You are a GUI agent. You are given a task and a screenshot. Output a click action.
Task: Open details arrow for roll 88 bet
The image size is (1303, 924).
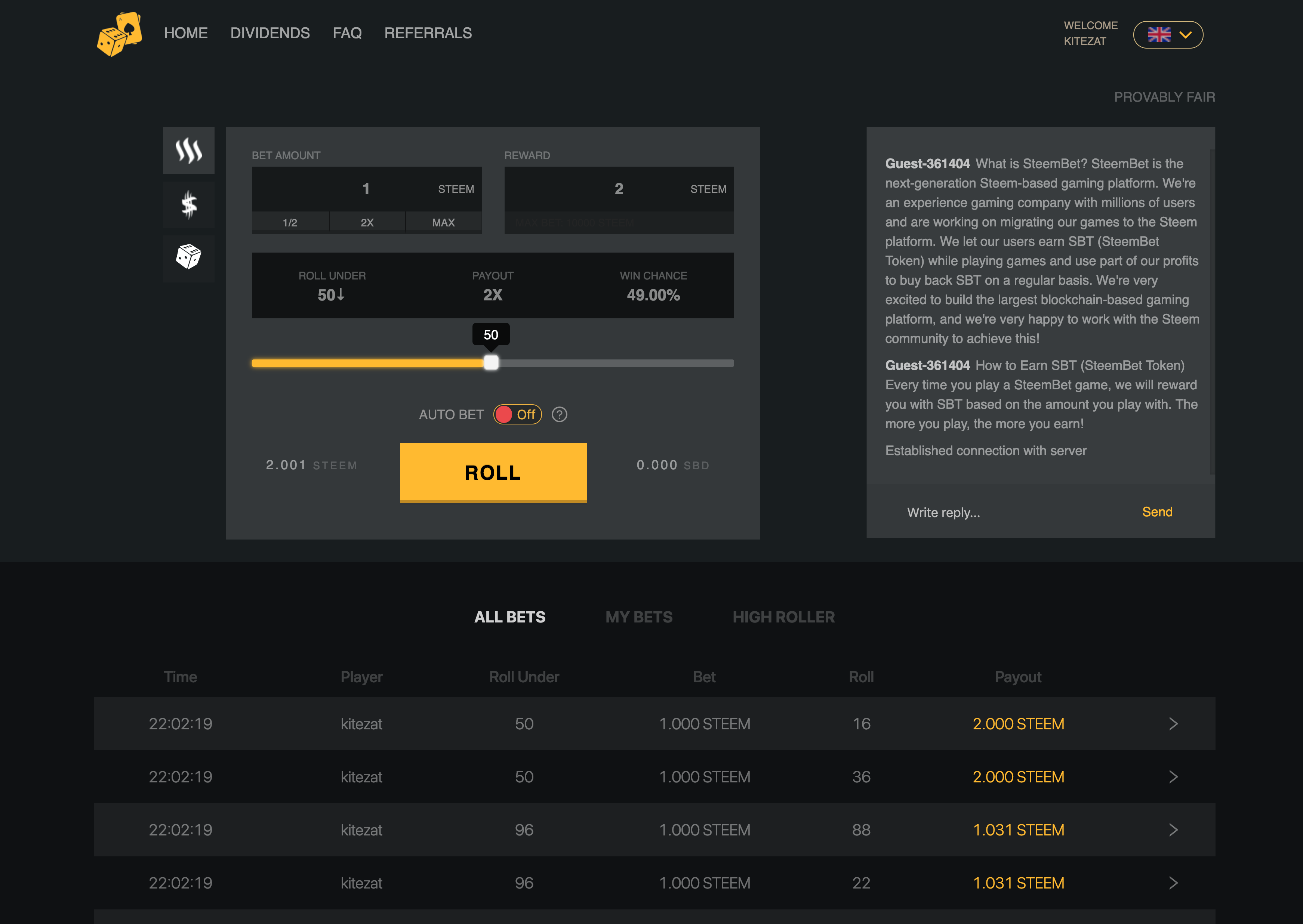[1173, 830]
